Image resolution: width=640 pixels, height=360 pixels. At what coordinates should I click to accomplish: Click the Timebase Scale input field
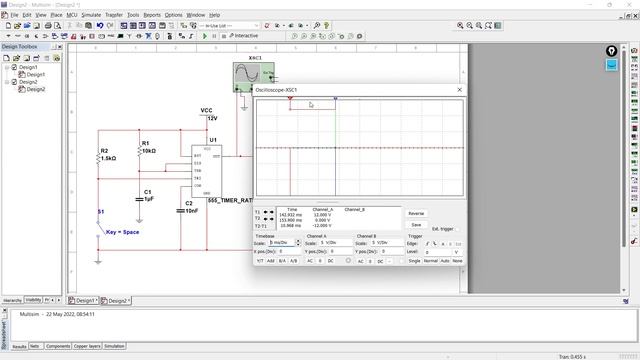tap(281, 242)
